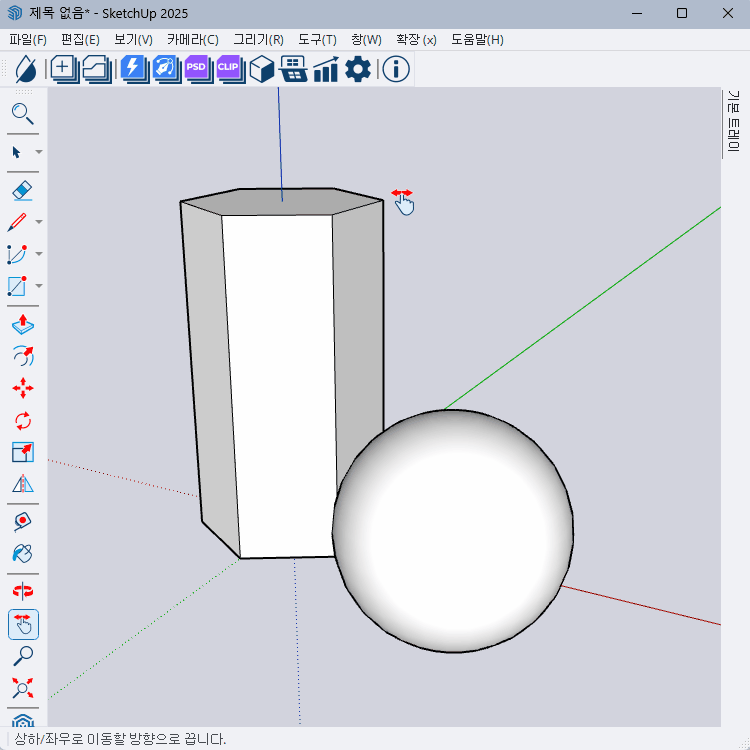Use the Tape Measure tool
The width and height of the screenshot is (750, 750).
[22, 521]
